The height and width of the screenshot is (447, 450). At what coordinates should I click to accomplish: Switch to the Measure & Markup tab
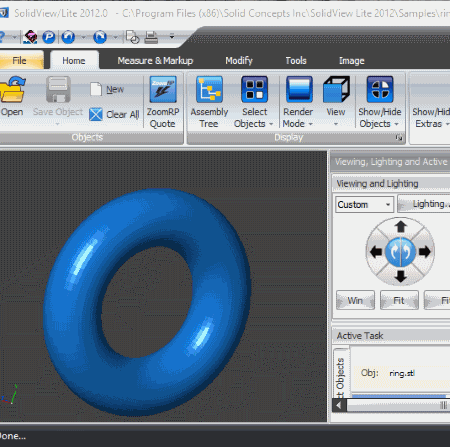tap(155, 61)
